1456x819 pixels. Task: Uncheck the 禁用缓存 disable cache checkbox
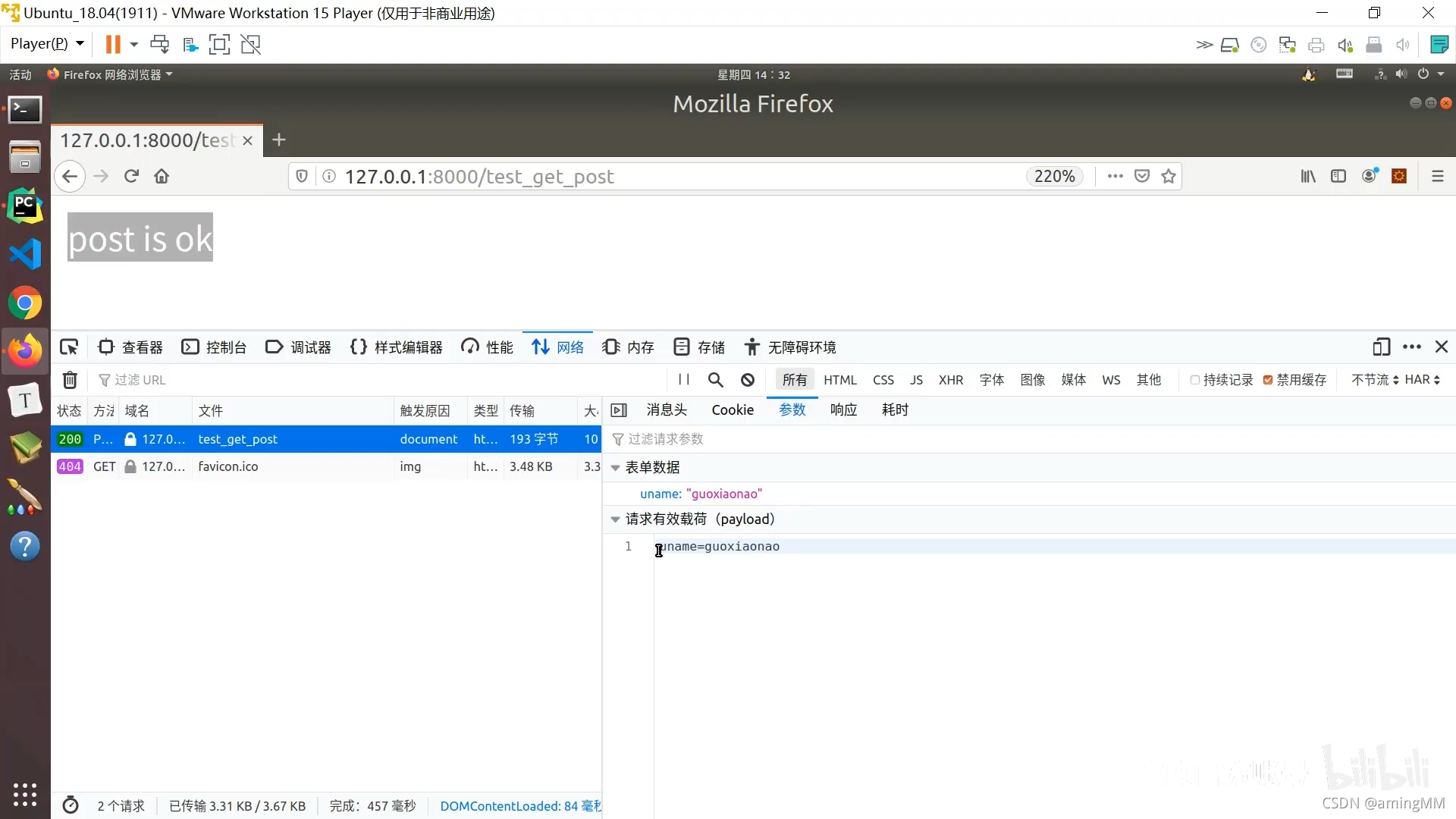1268,380
